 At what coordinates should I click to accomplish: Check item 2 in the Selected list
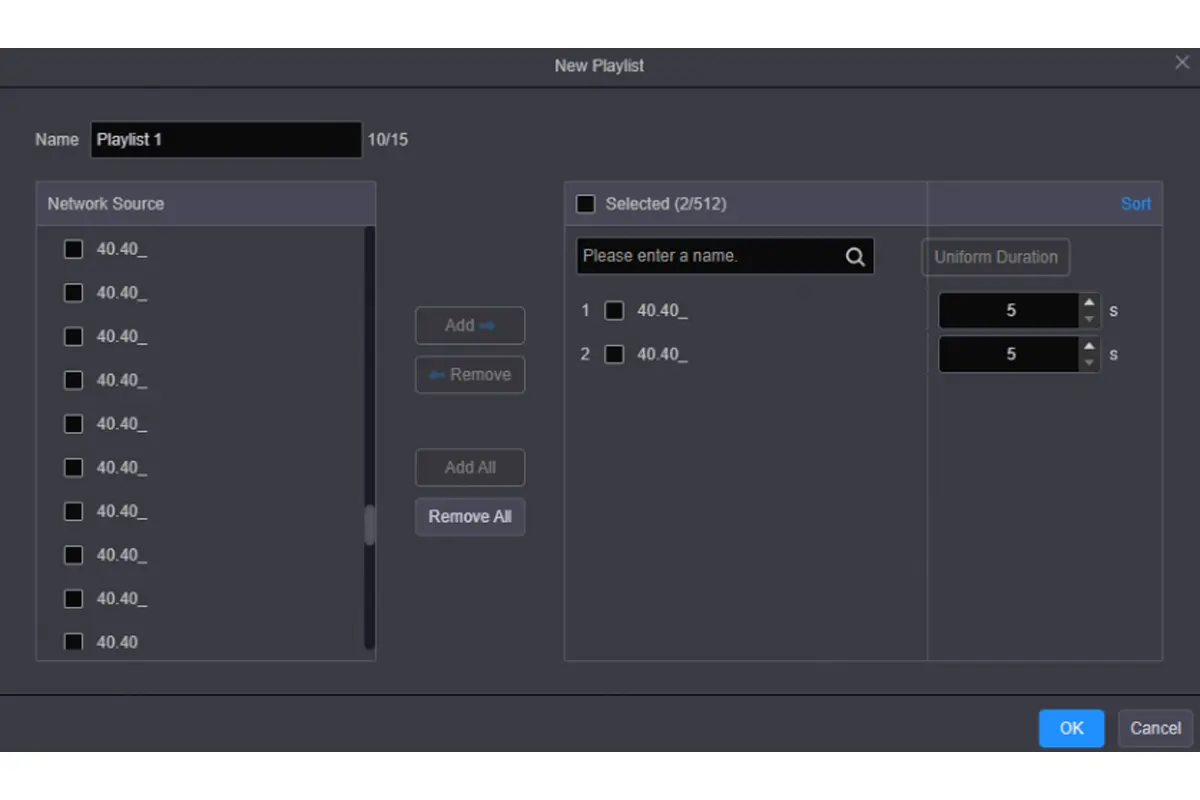[x=614, y=354]
